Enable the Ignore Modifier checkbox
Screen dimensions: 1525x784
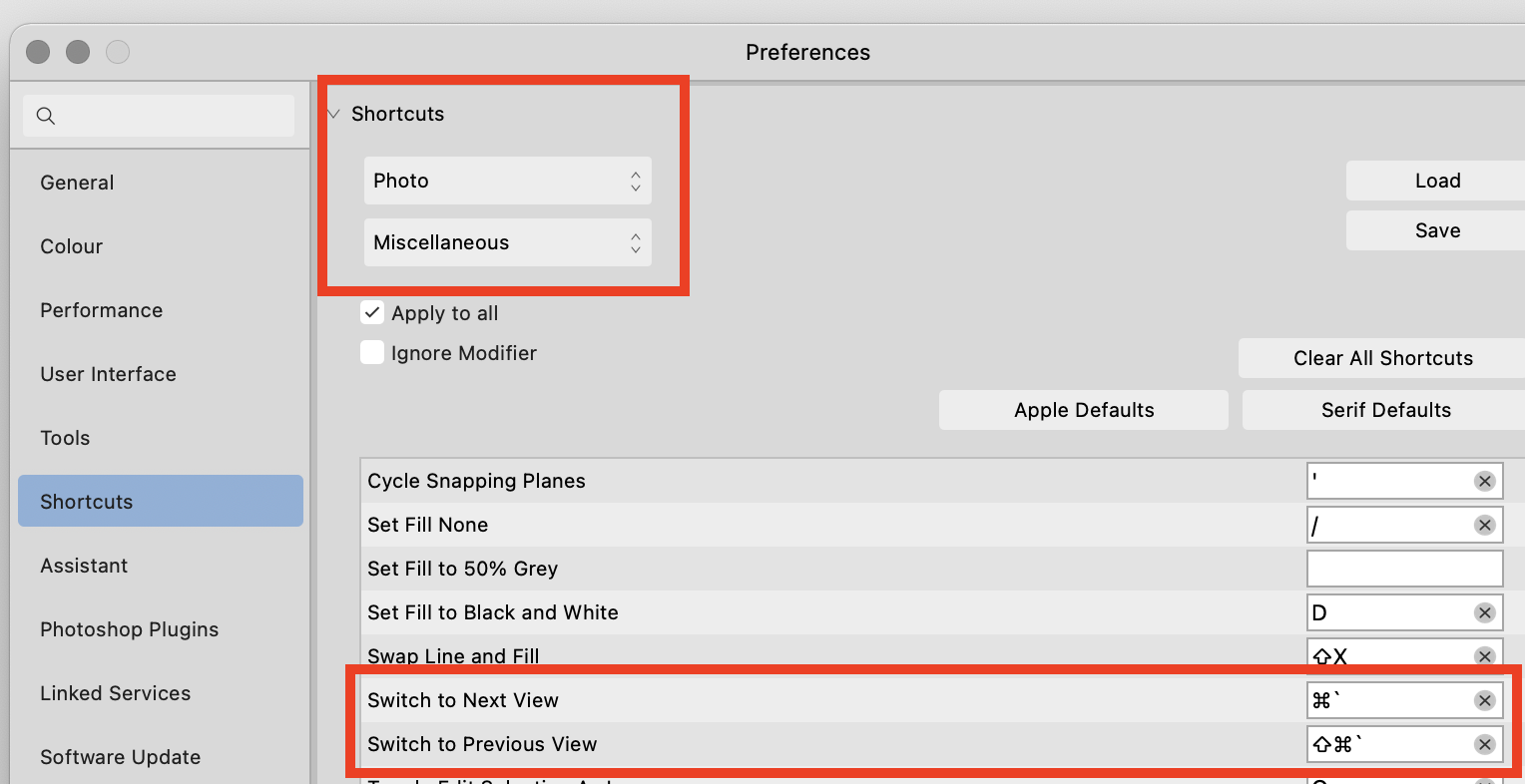(372, 353)
